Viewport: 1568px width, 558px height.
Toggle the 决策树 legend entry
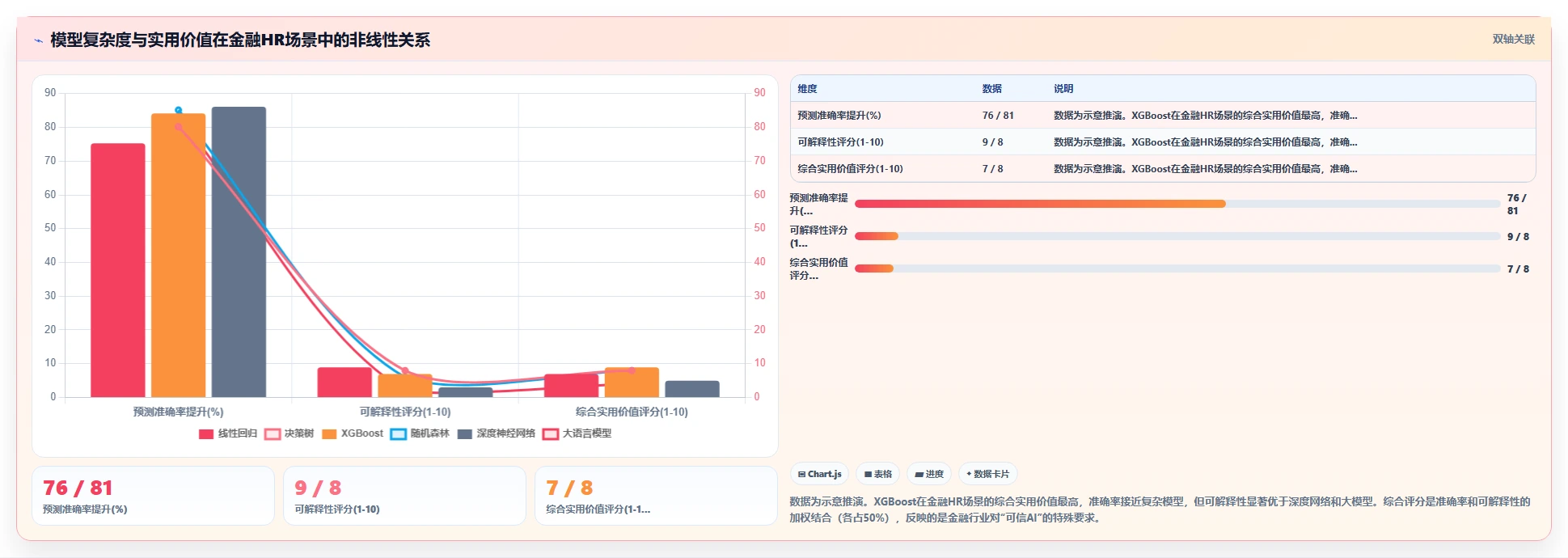coord(290,433)
